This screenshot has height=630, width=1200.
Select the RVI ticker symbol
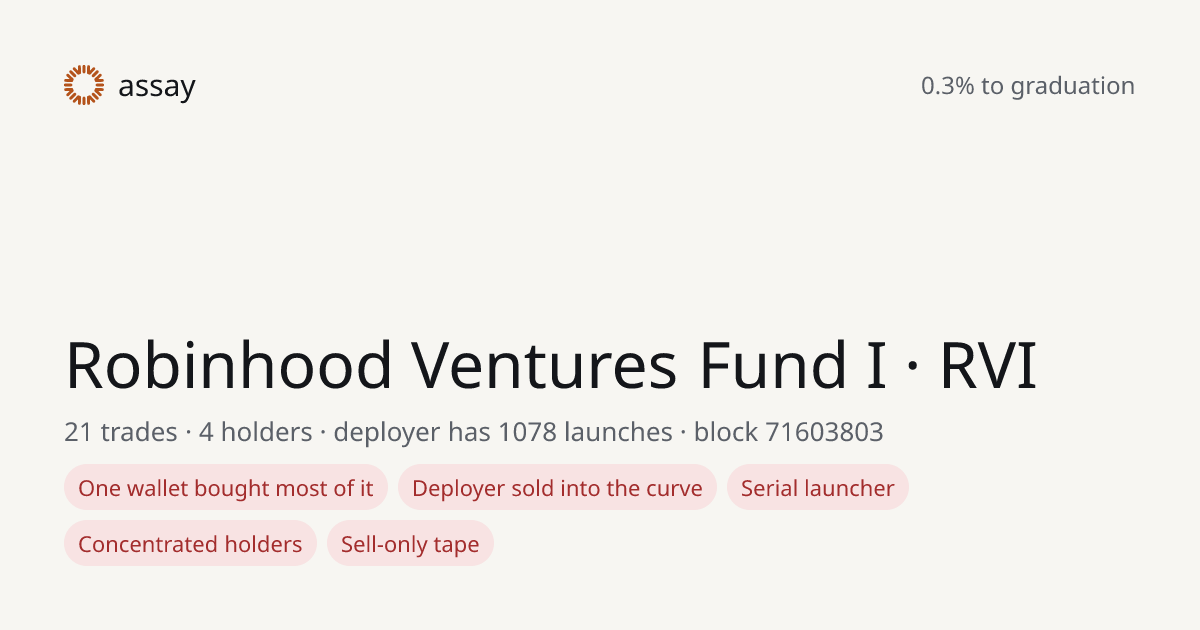988,366
